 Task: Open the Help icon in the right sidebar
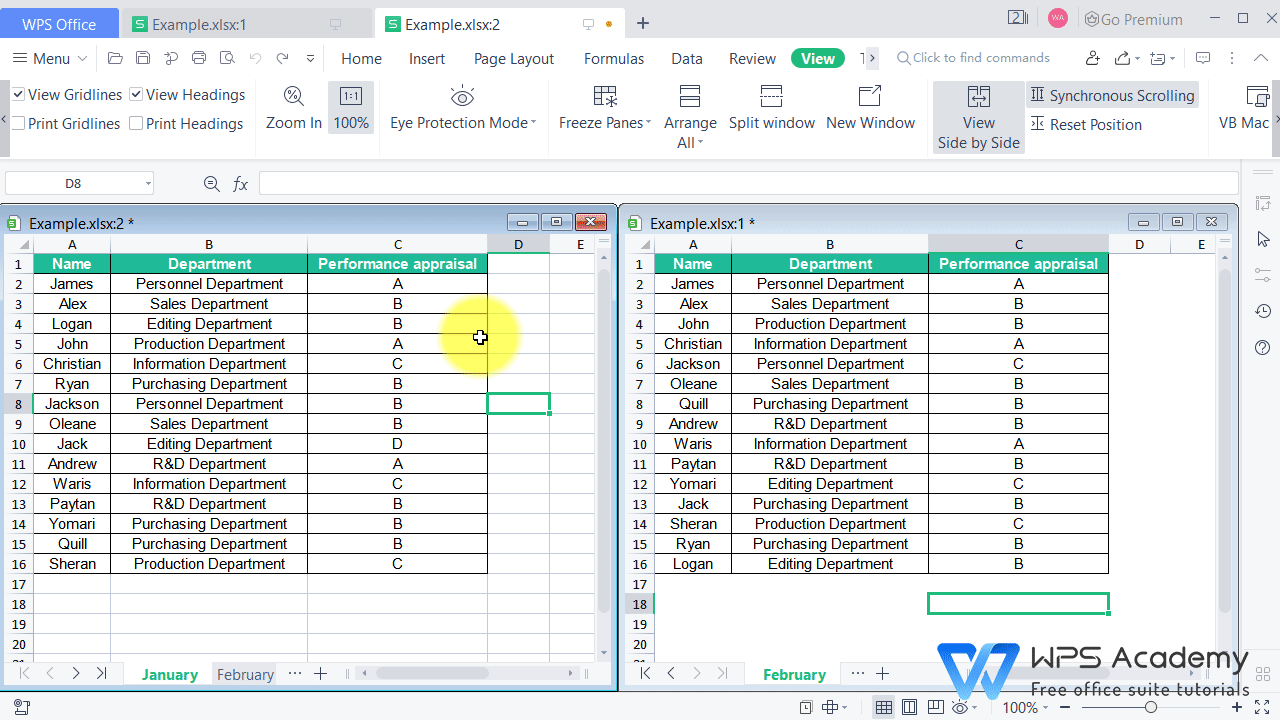pos(1262,348)
